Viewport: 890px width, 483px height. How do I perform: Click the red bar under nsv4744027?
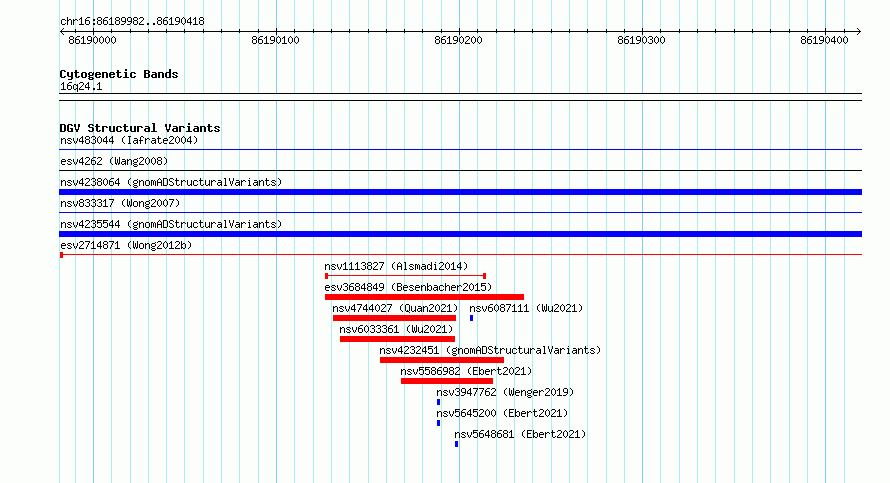[x=394, y=318]
